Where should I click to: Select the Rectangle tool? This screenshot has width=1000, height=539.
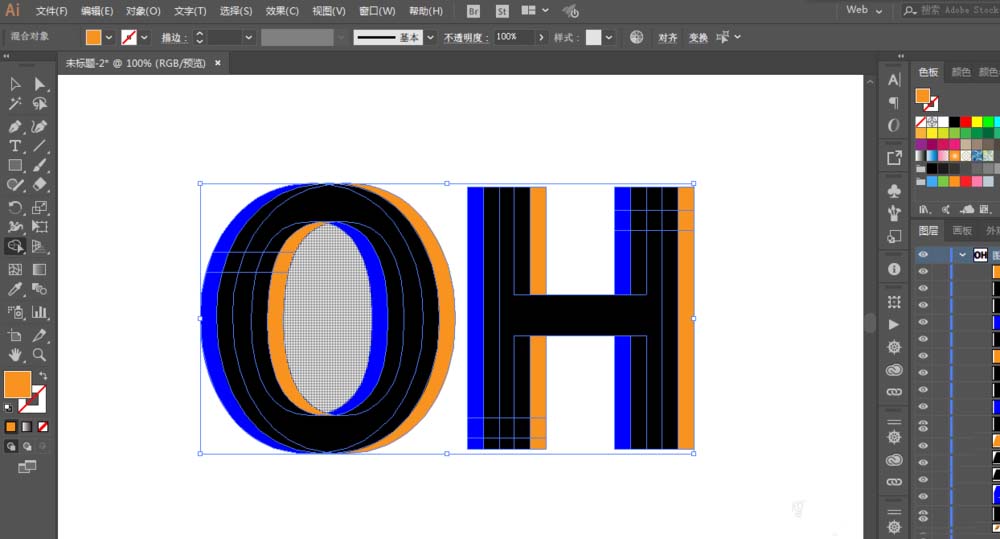15,165
